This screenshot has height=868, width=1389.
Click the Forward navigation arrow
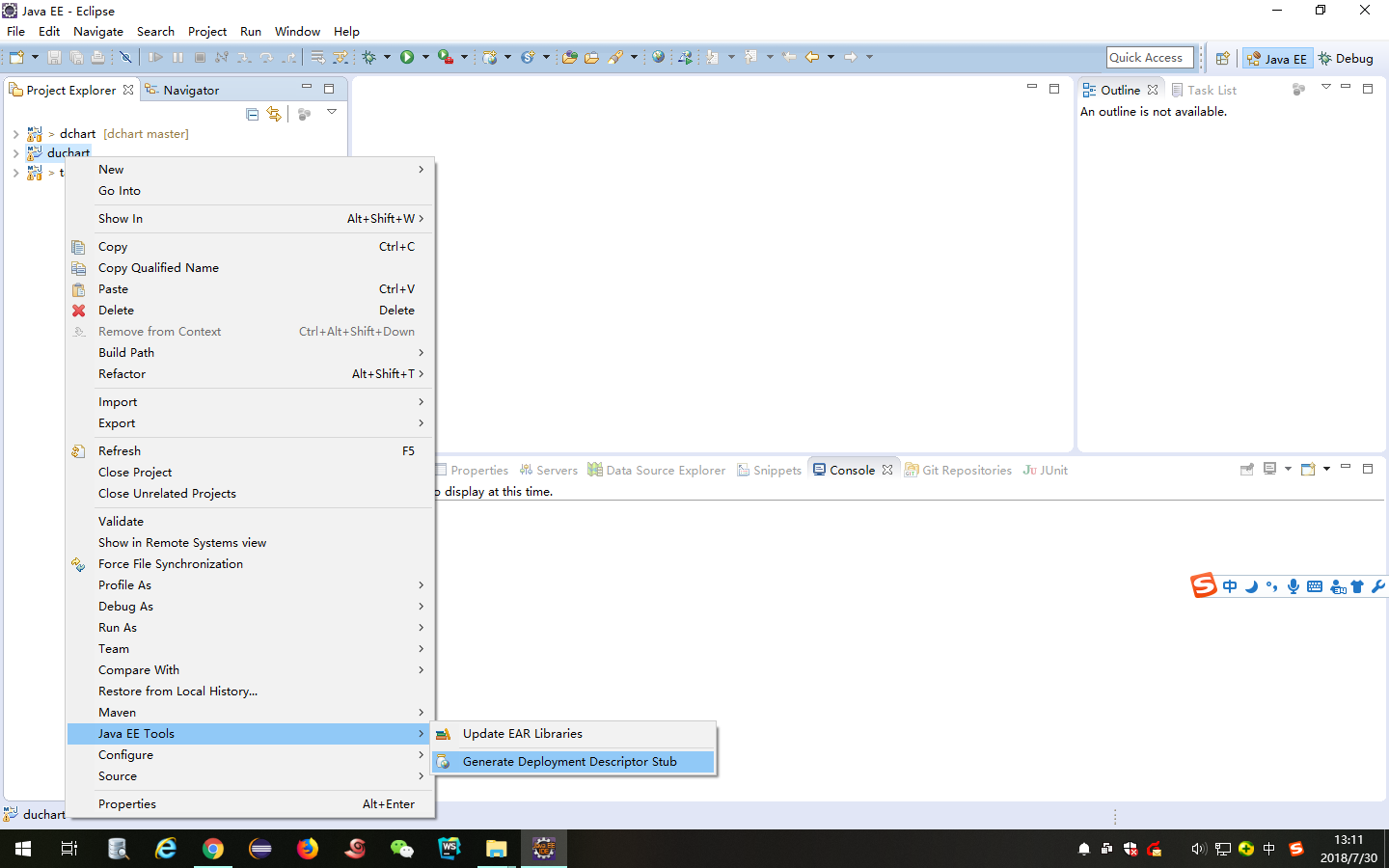[x=851, y=57]
